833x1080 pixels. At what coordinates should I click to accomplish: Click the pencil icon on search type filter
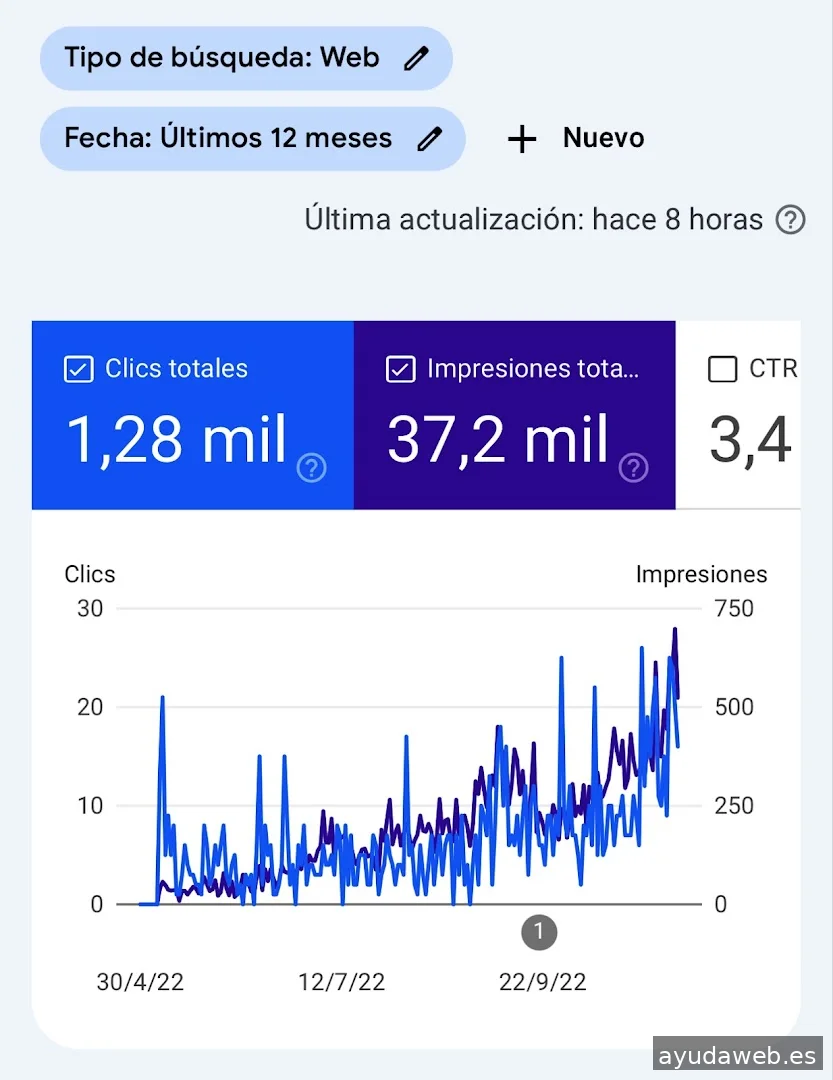pyautogui.click(x=416, y=58)
